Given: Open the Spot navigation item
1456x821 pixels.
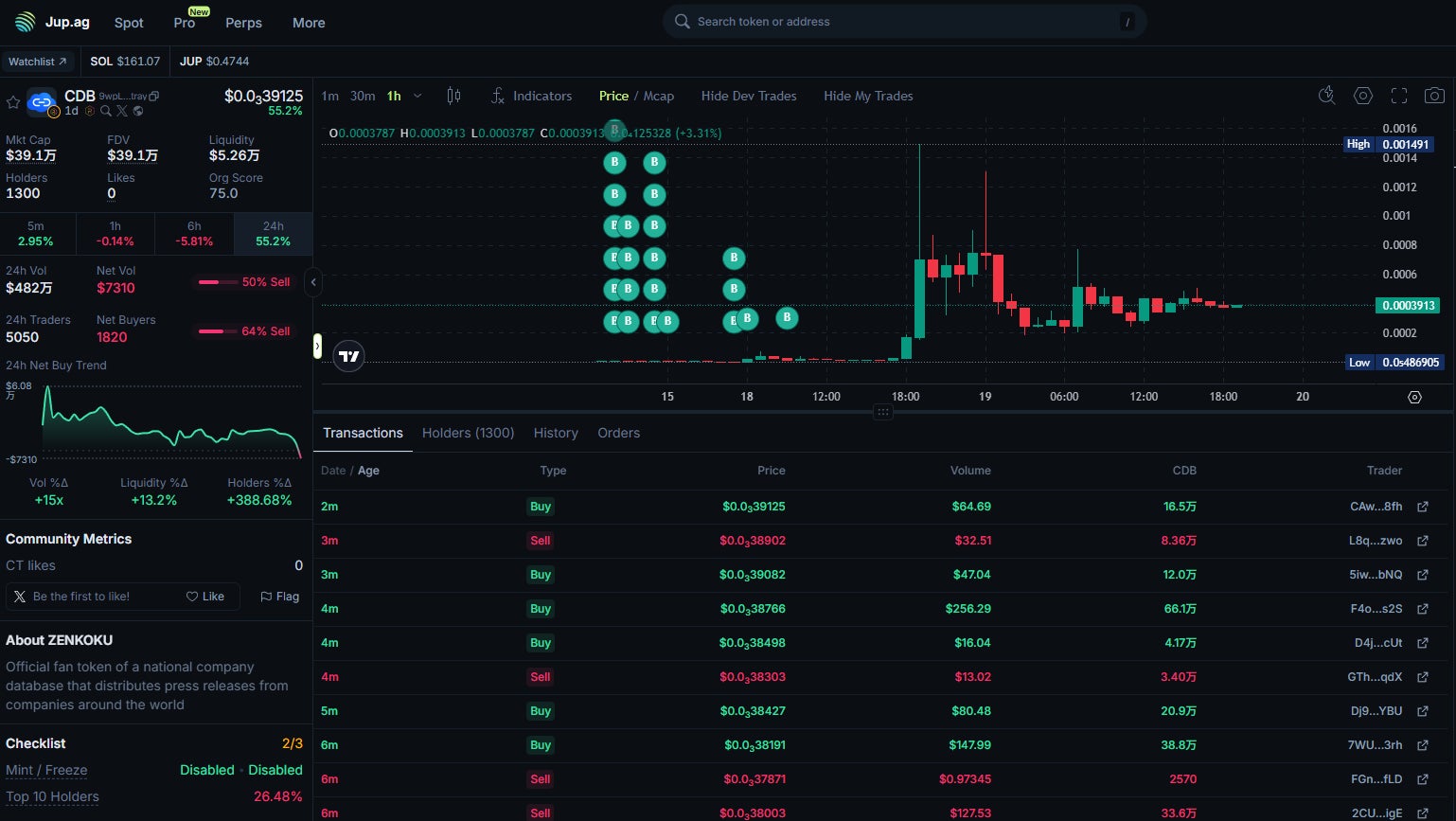Looking at the screenshot, I should (x=129, y=23).
